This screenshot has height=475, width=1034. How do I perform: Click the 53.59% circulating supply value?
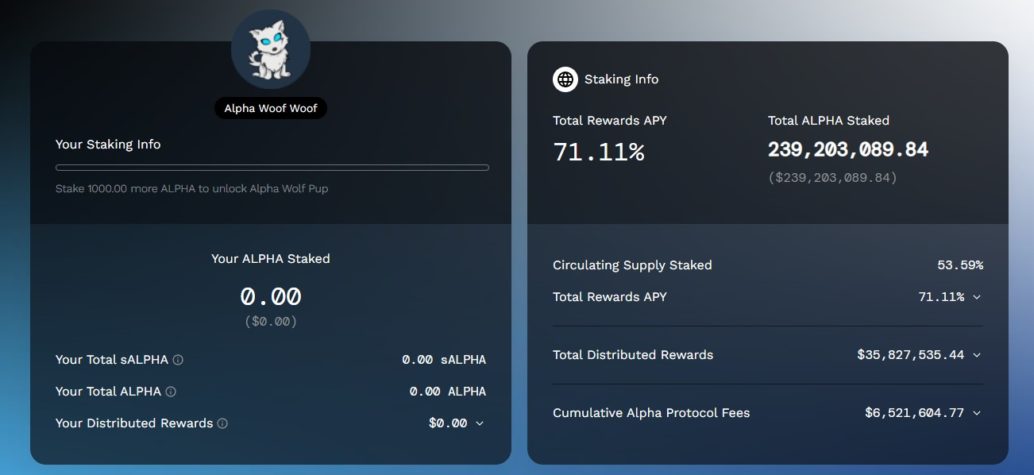point(959,265)
